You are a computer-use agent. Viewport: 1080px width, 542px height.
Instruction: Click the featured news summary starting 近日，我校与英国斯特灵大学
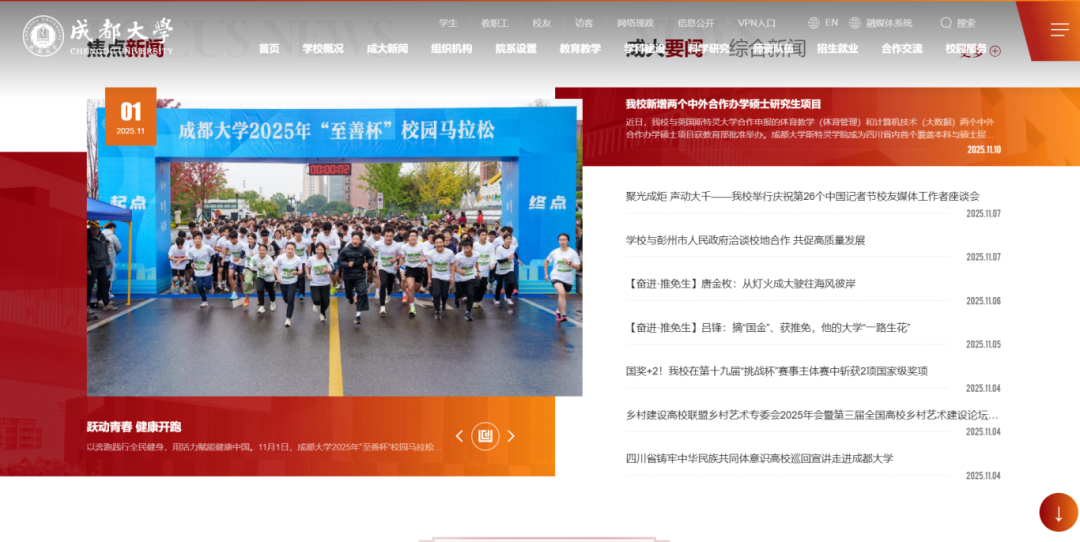tap(810, 128)
